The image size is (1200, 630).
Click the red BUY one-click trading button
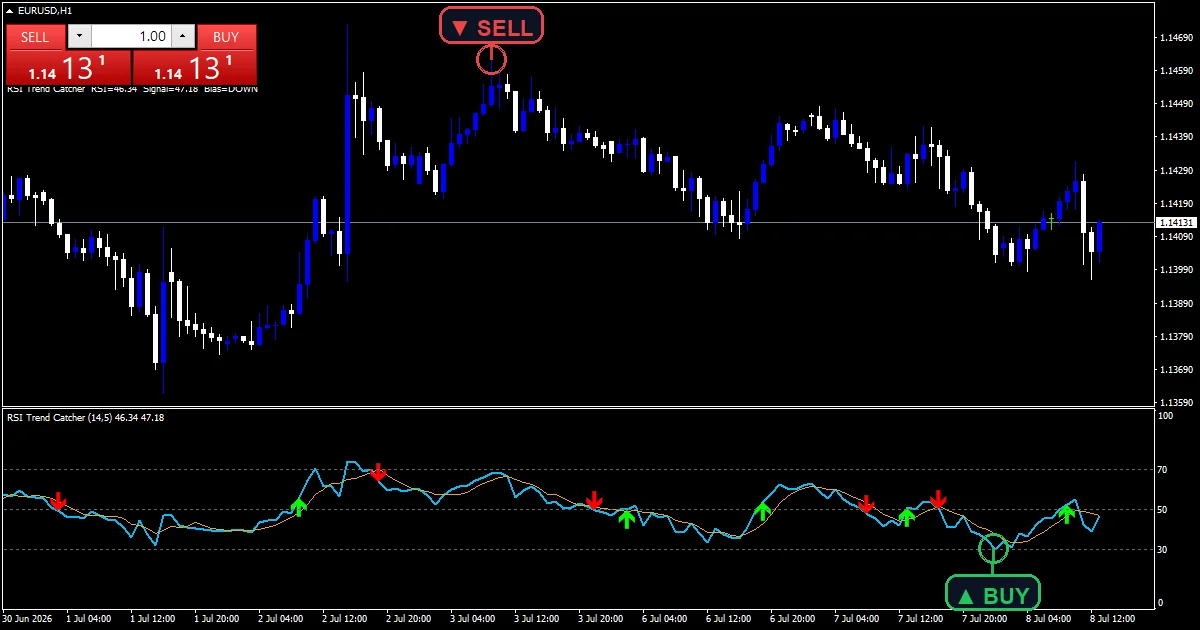tap(226, 37)
